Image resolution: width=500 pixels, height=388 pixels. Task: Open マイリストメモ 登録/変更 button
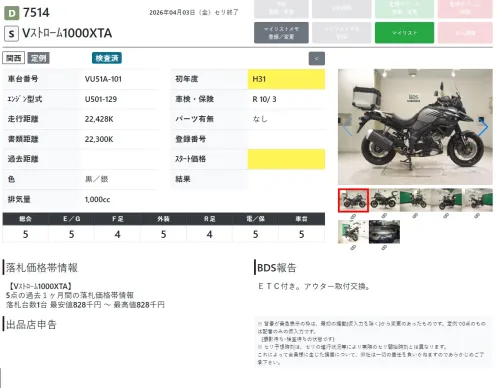(x=281, y=33)
